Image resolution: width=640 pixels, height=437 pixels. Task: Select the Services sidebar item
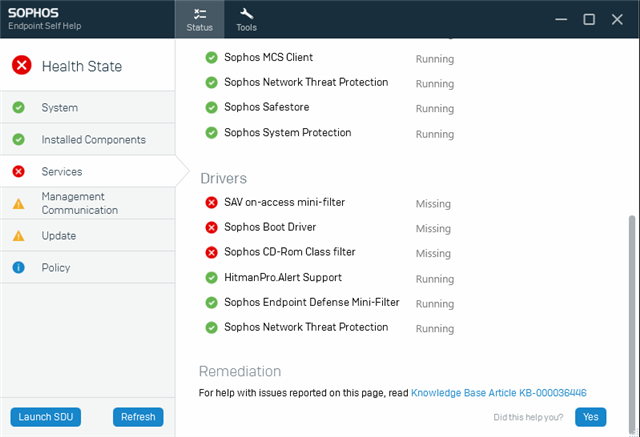pos(87,171)
